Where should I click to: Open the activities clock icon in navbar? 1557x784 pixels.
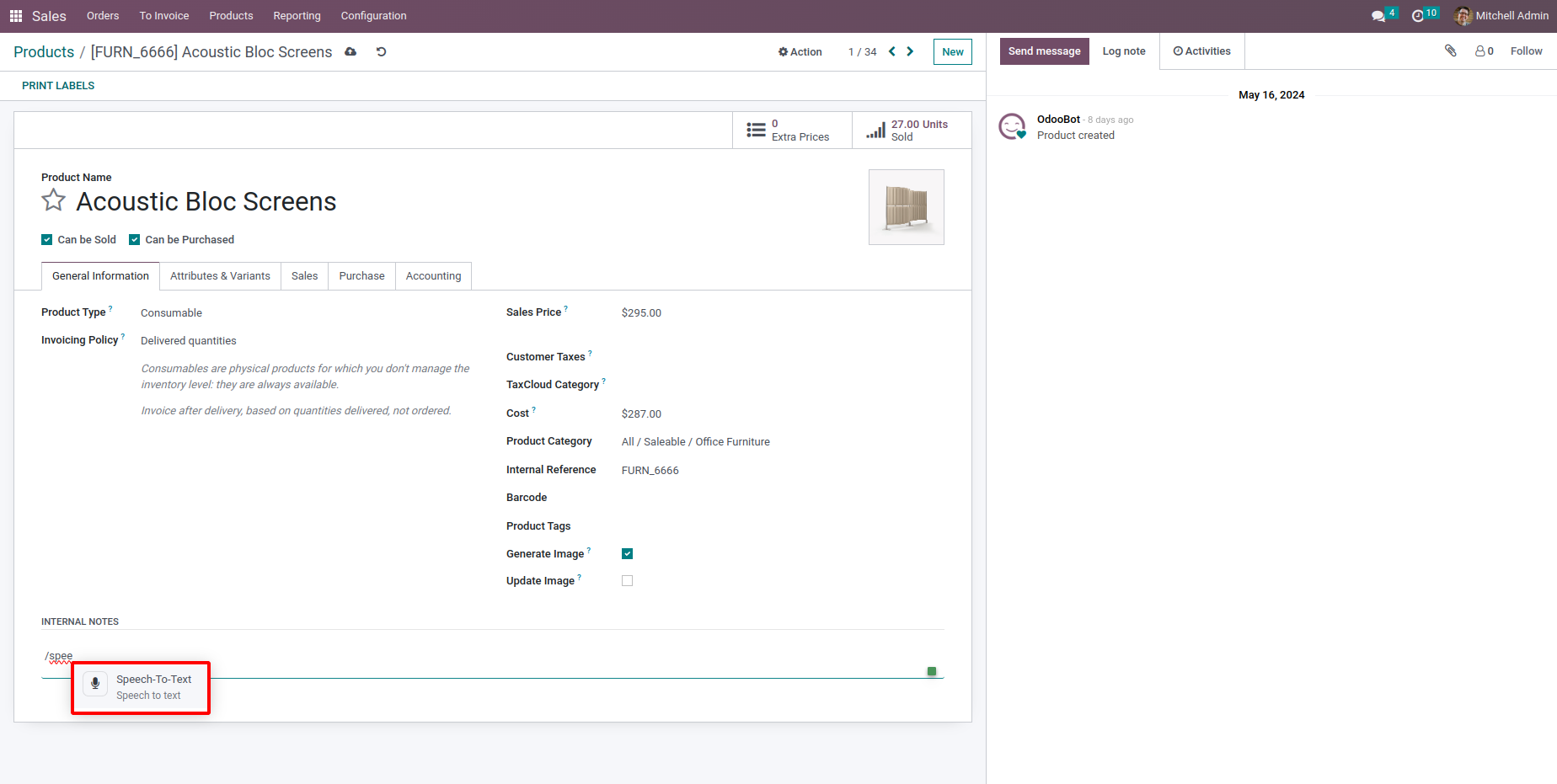pos(1418,16)
